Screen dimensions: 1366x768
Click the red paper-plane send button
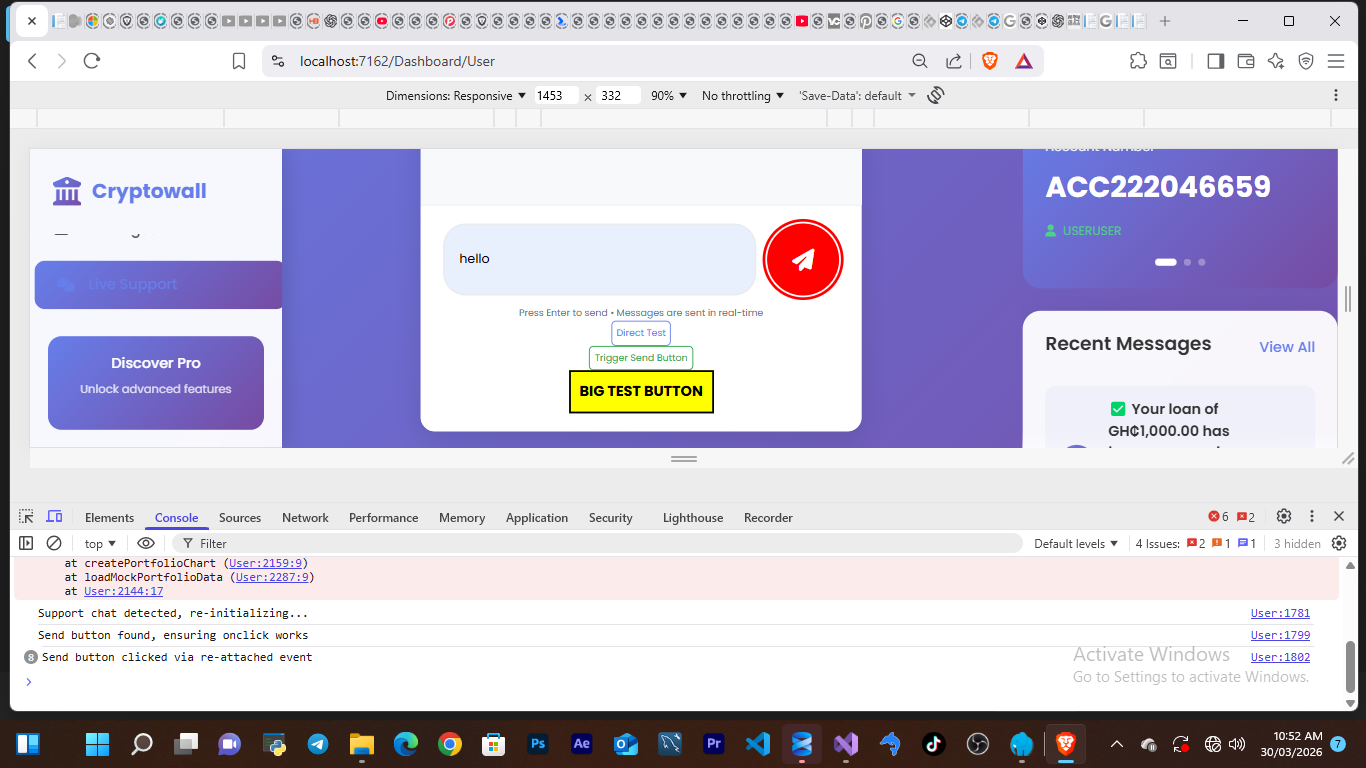click(x=803, y=260)
